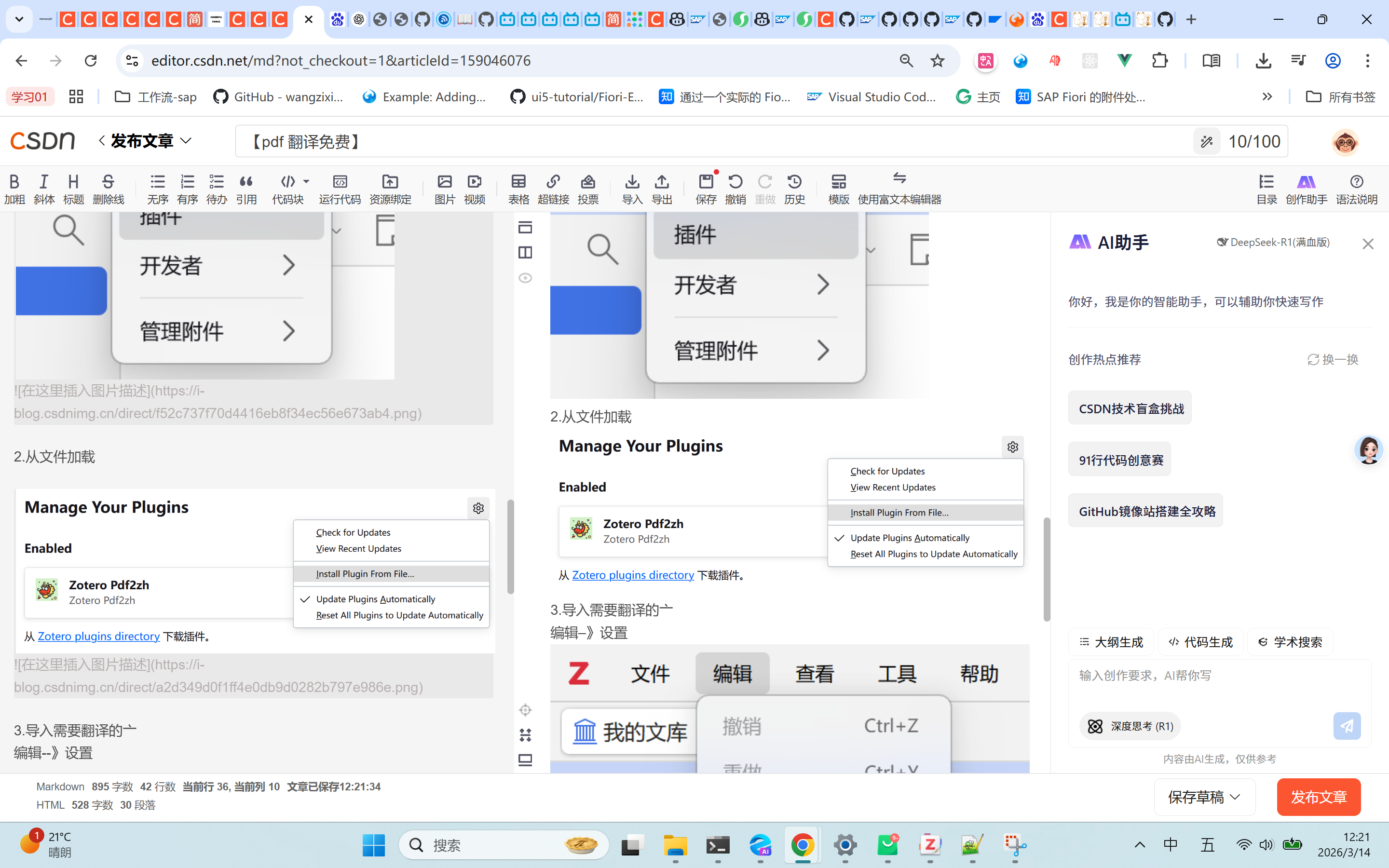
Task: Expand the code block dropdown arrow
Action: coord(307,181)
